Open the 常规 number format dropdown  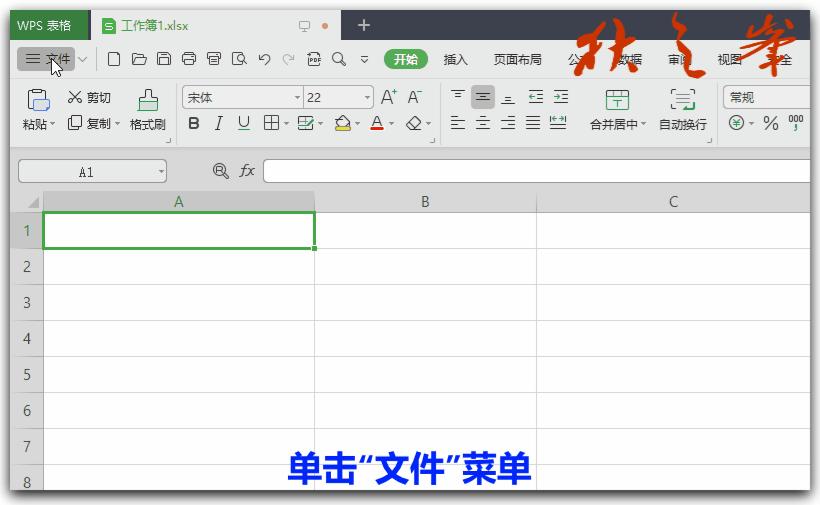tap(767, 97)
